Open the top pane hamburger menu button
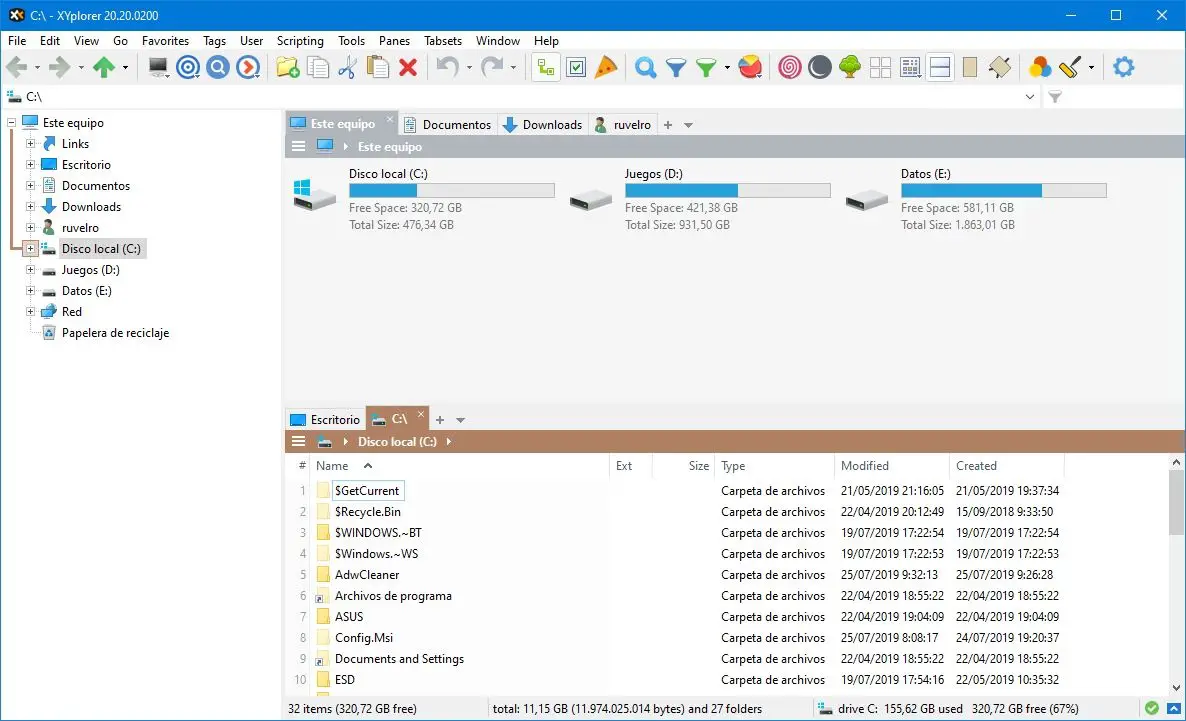This screenshot has height=721, width=1186. [299, 146]
